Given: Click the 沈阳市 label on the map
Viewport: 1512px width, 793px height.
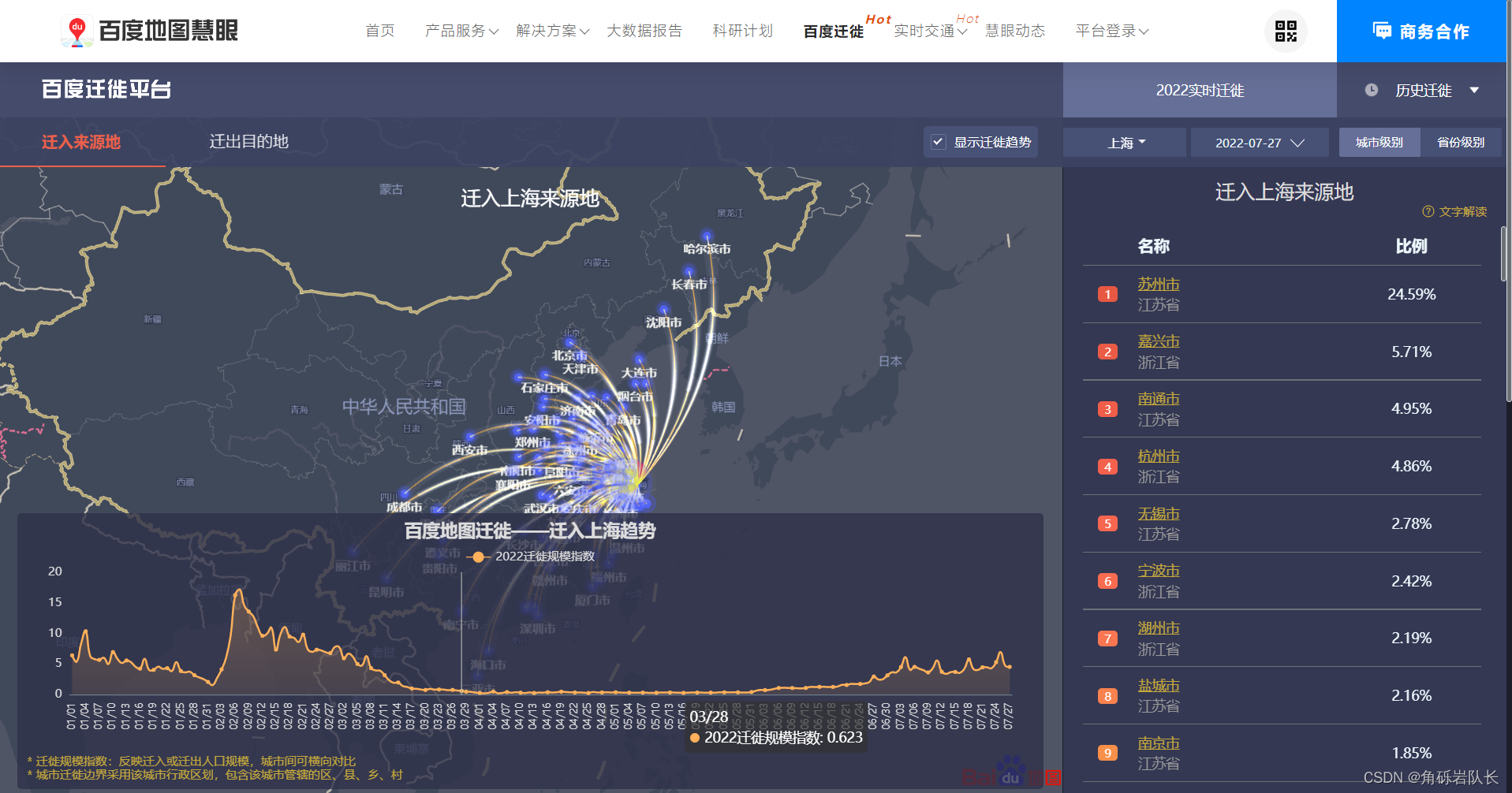Looking at the screenshot, I should pos(663,322).
